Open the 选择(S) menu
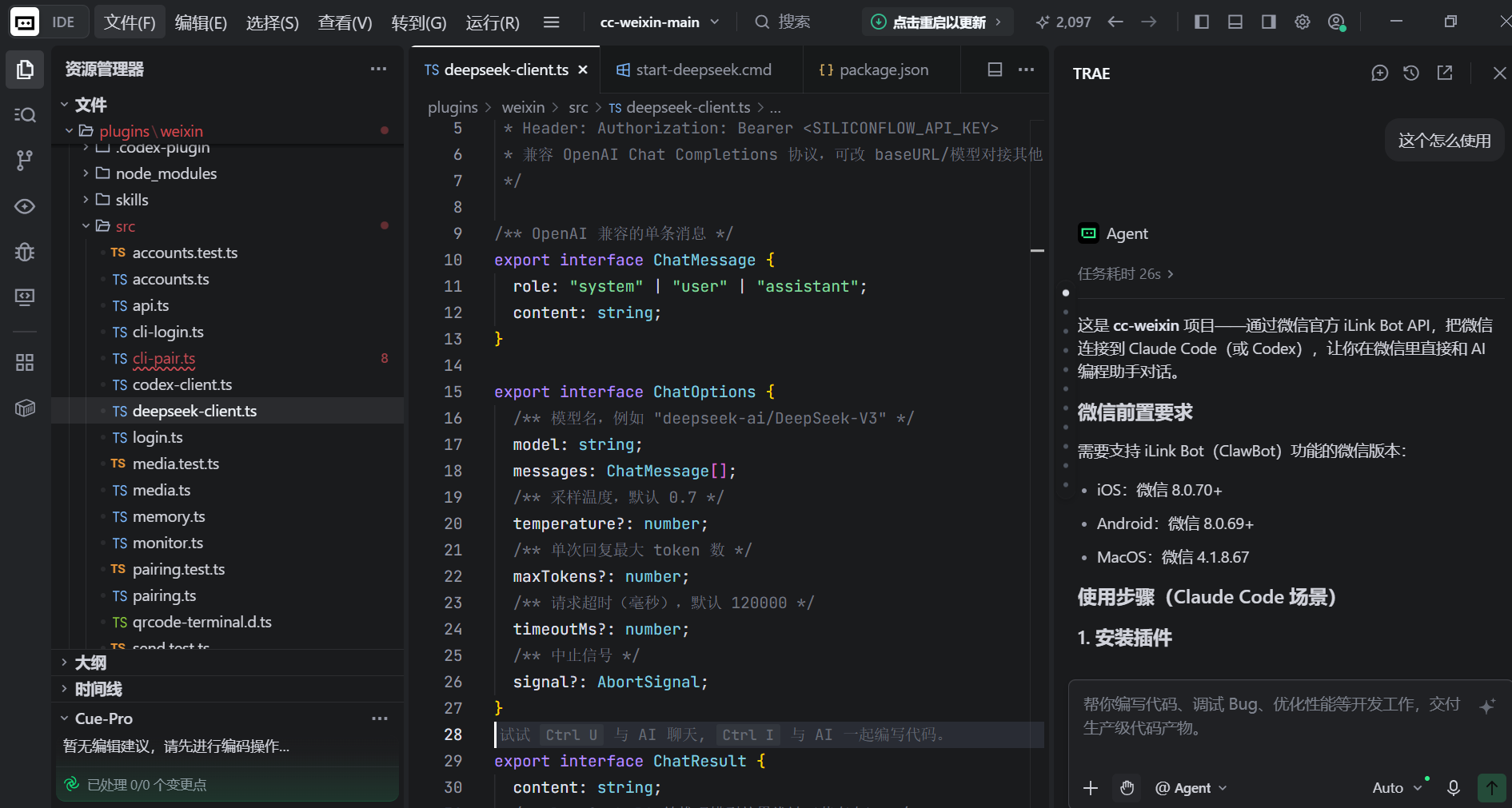The height and width of the screenshot is (808, 1512). 272,22
